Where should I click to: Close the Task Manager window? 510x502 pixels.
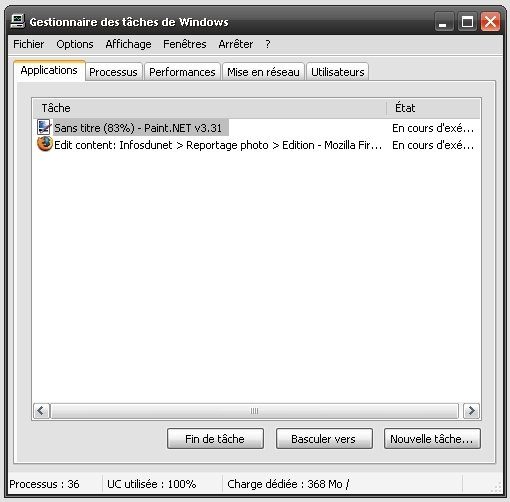pos(490,22)
